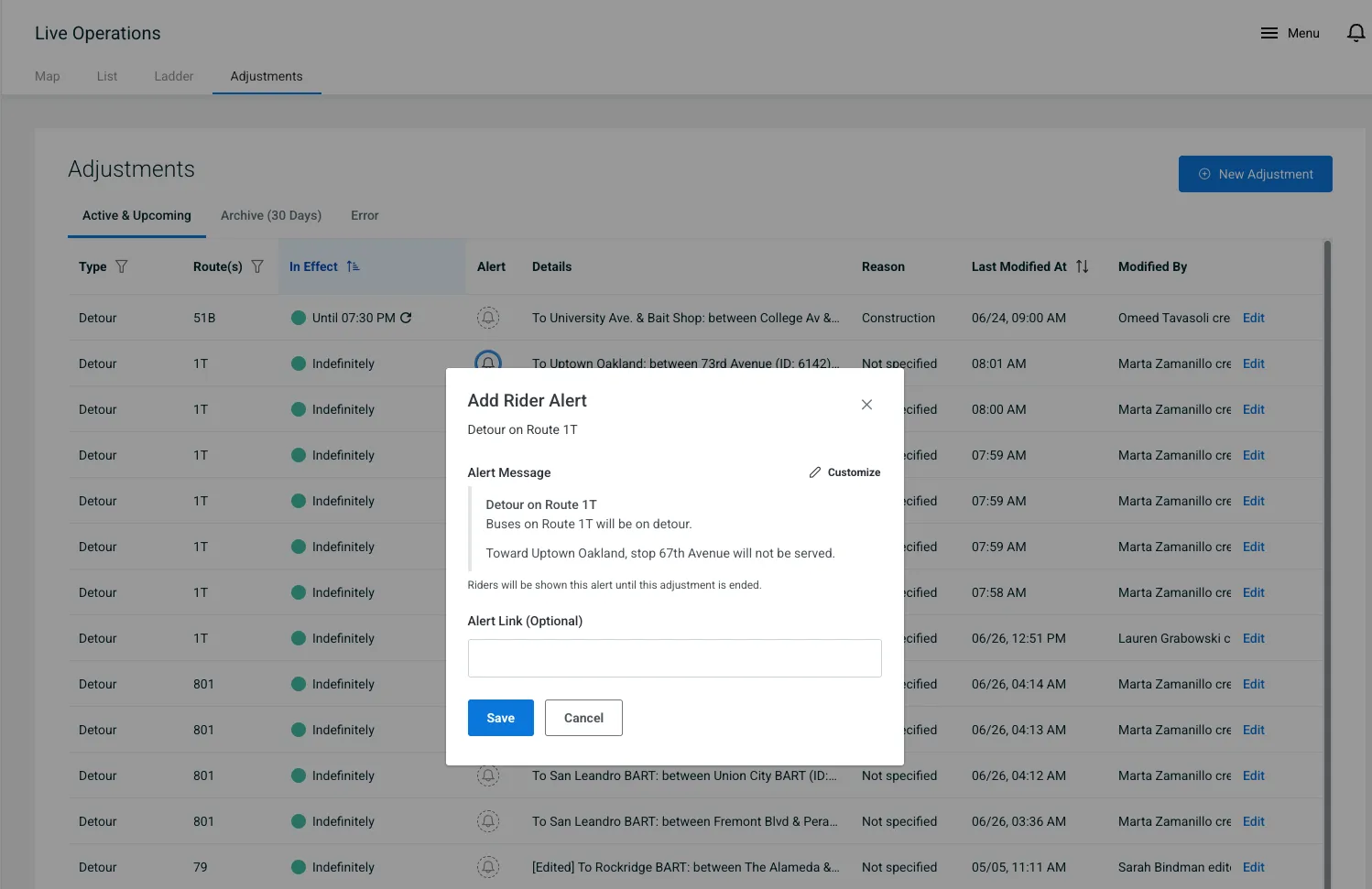
Task: Sort by Last Modified At arrows
Action: point(1082,266)
